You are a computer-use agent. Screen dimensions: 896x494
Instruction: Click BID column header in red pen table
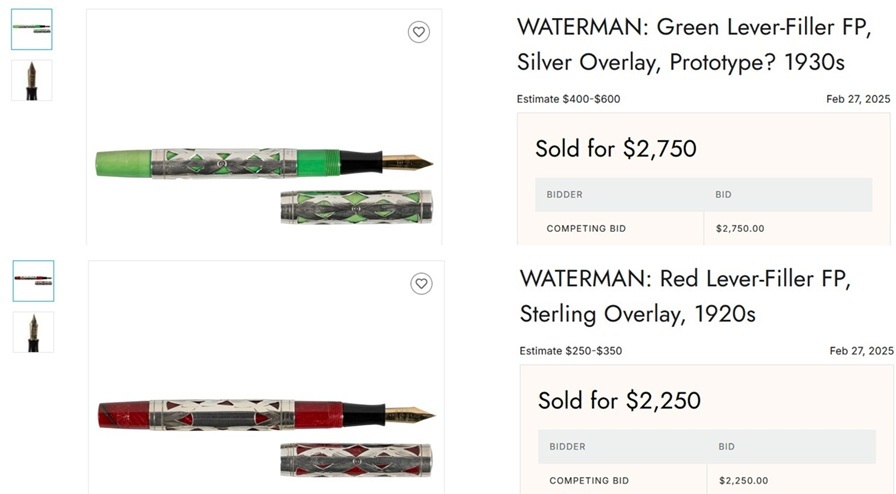727,446
